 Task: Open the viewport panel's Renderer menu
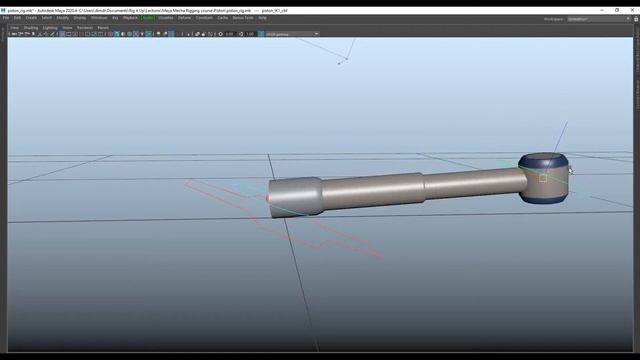[x=85, y=28]
